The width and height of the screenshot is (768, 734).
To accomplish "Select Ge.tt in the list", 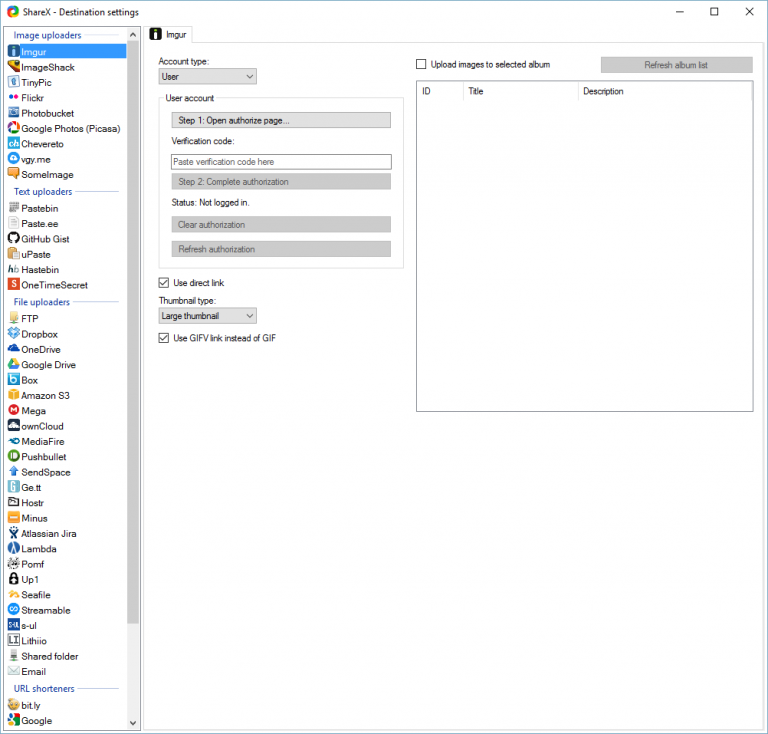I will click(25, 487).
